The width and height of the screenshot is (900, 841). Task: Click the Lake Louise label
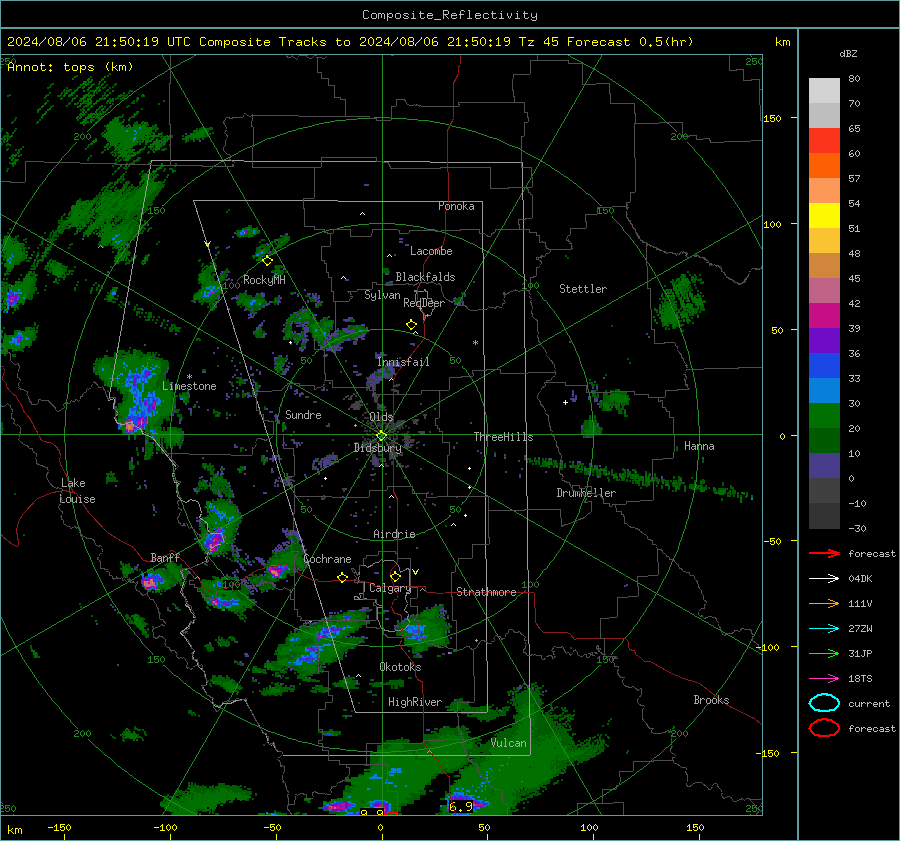77,491
